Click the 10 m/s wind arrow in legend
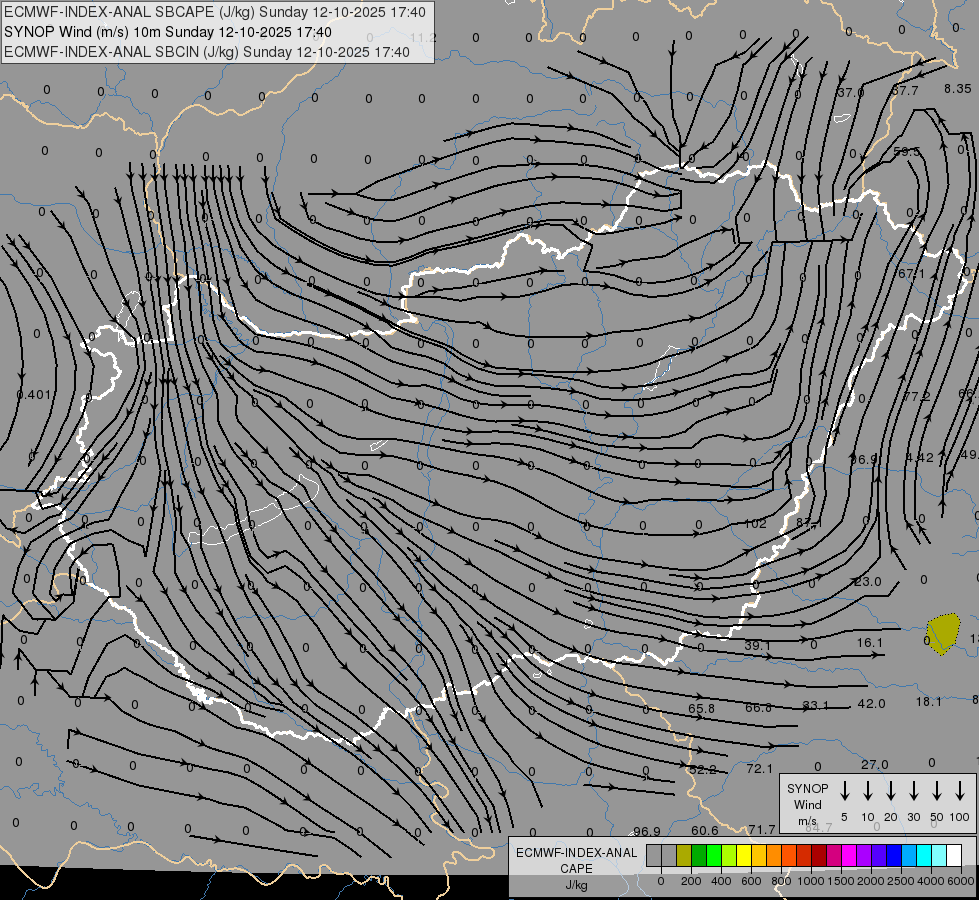The image size is (979, 900). tap(867, 791)
